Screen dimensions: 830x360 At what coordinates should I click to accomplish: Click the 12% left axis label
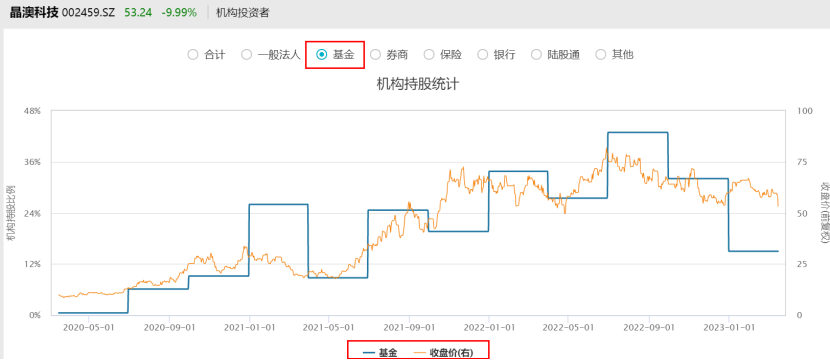[x=33, y=264]
